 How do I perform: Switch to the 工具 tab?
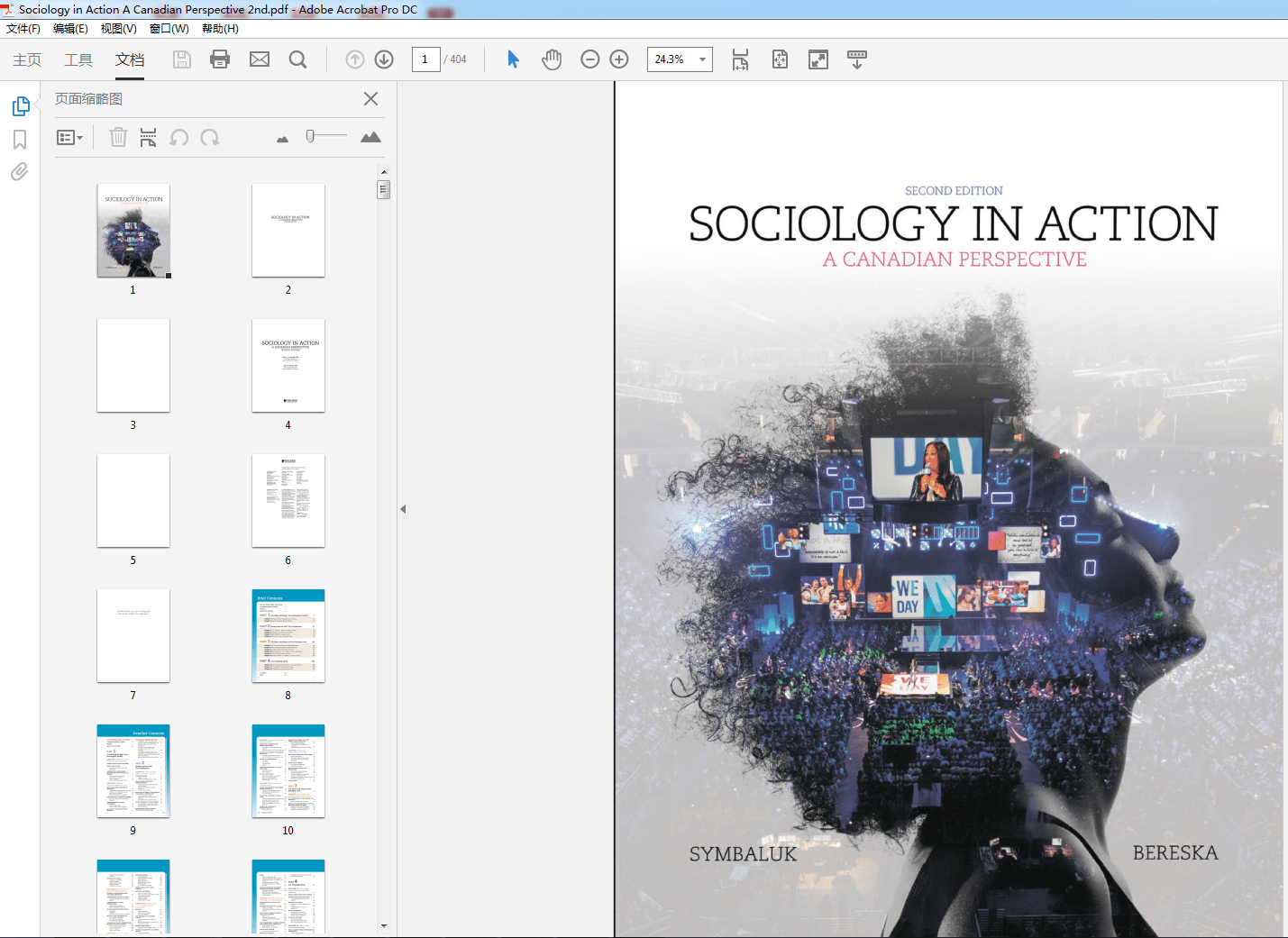(x=78, y=59)
